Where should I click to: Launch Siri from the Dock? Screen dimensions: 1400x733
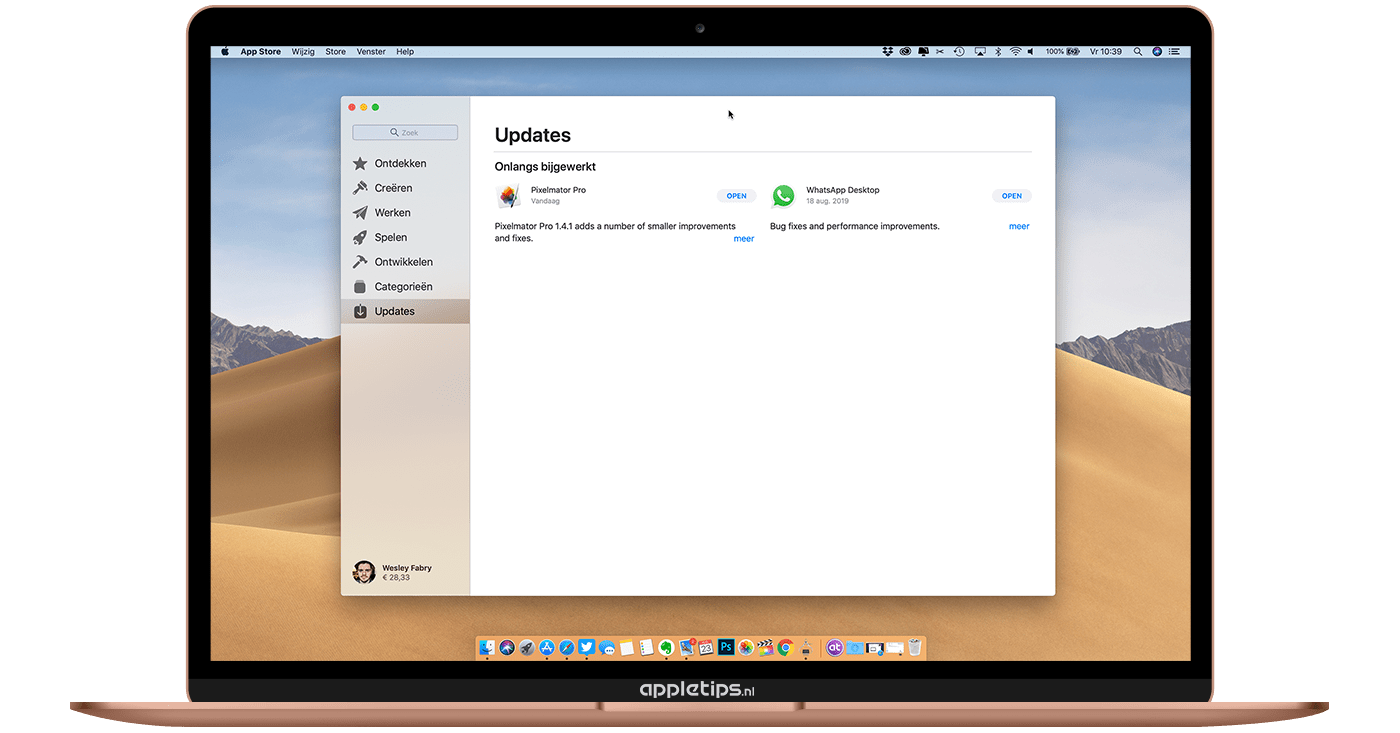(507, 648)
